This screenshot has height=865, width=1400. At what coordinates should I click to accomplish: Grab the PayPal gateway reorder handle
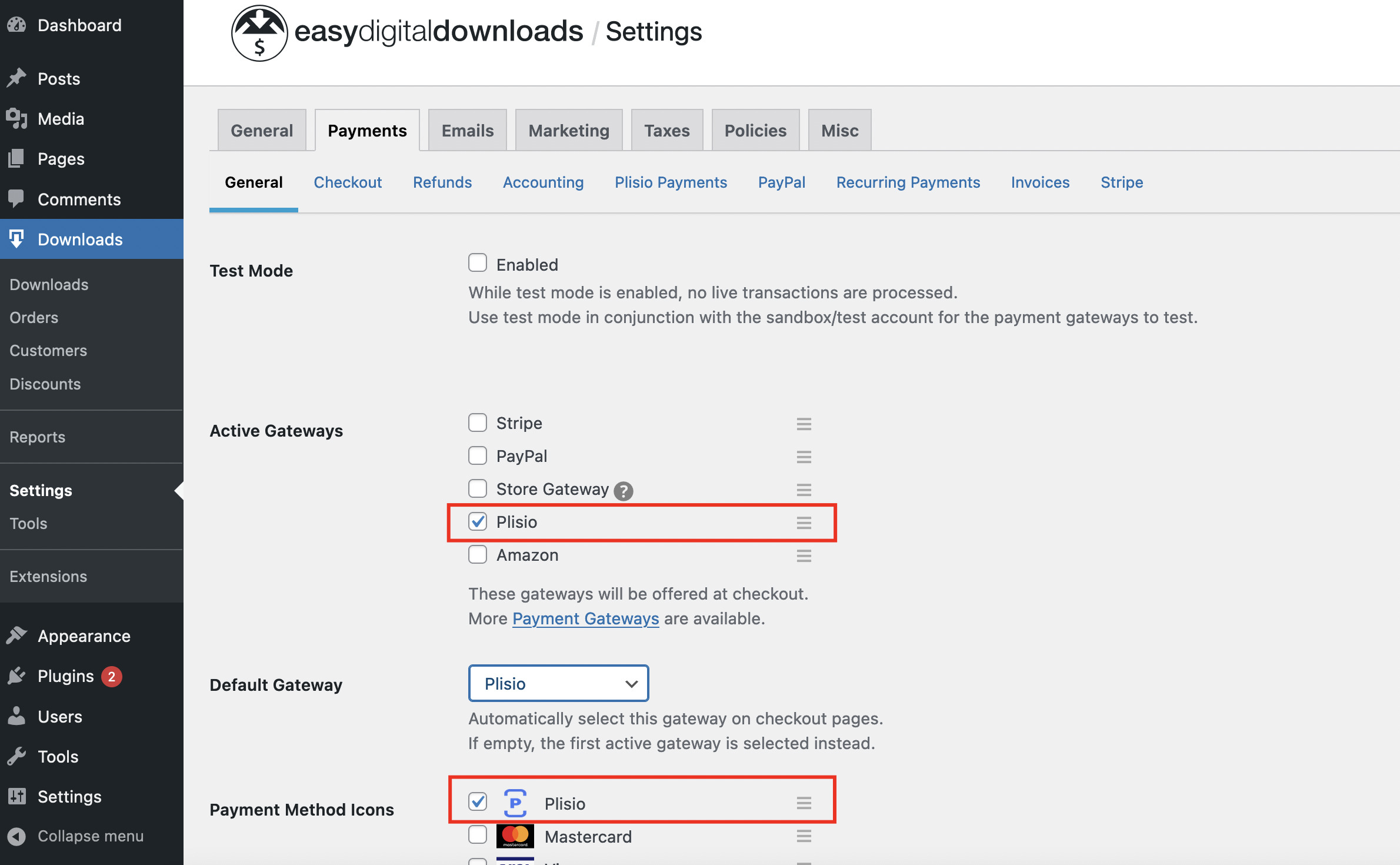[804, 457]
